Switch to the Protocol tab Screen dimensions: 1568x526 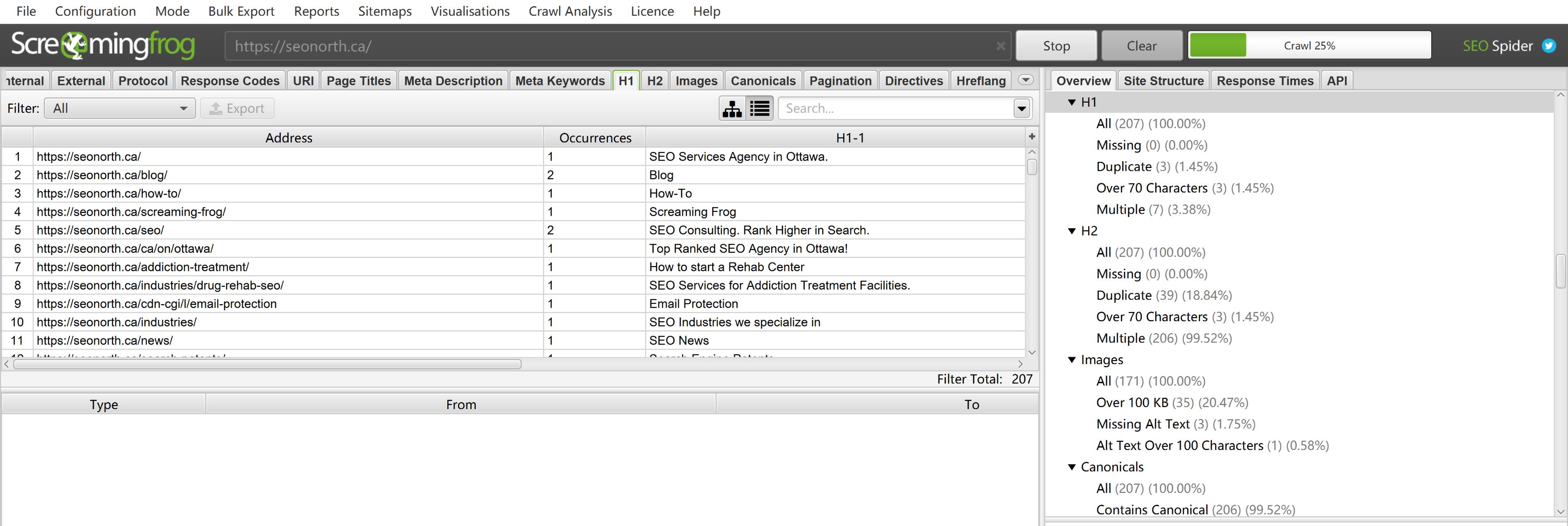click(x=143, y=81)
